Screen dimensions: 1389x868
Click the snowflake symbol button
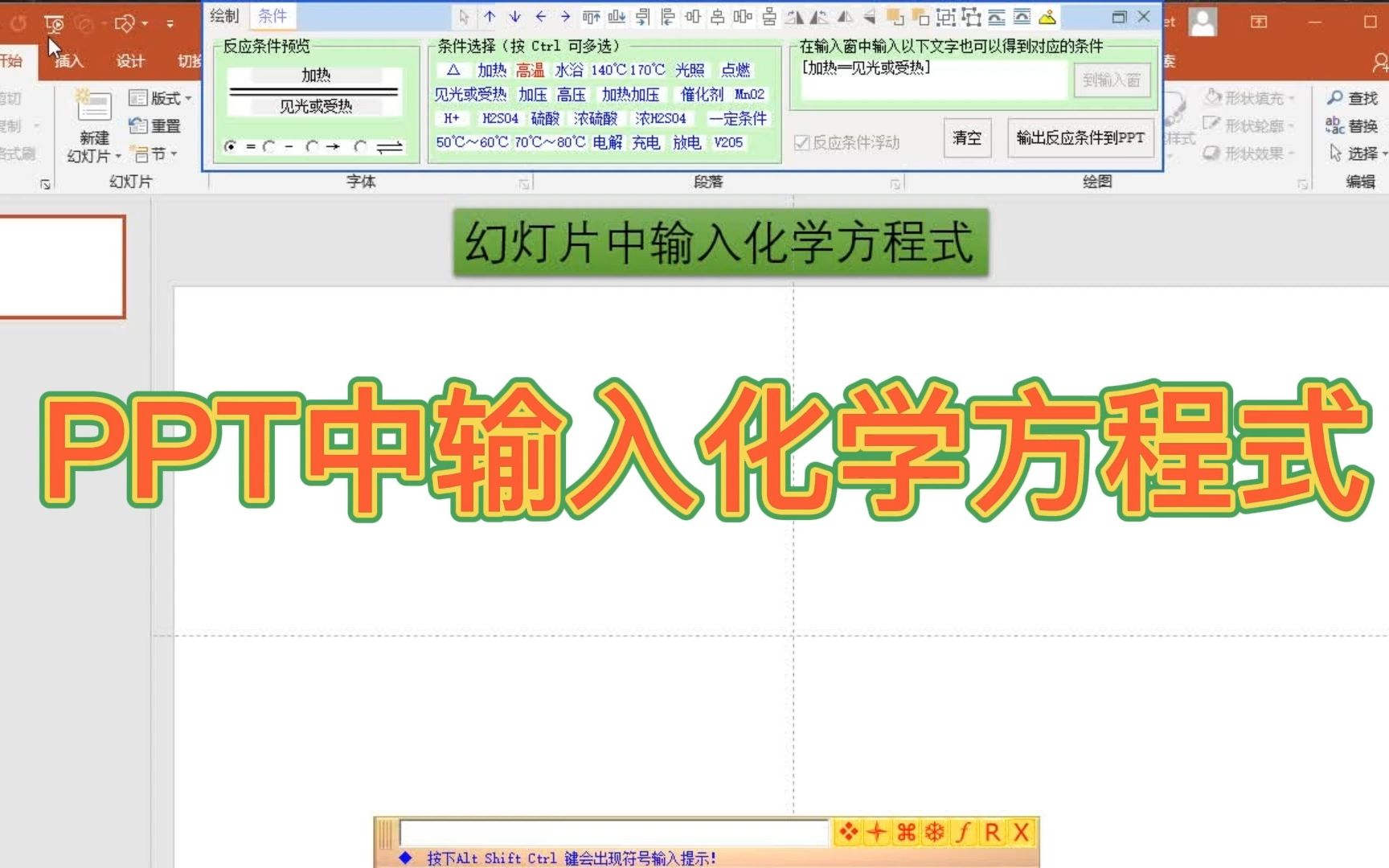[935, 832]
